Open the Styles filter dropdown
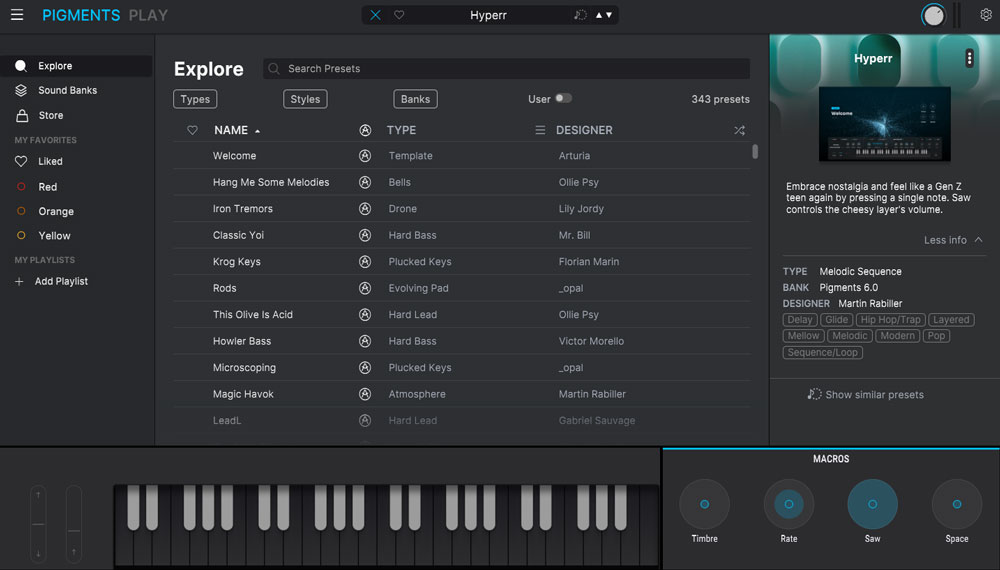Viewport: 1000px width, 570px height. coord(305,99)
